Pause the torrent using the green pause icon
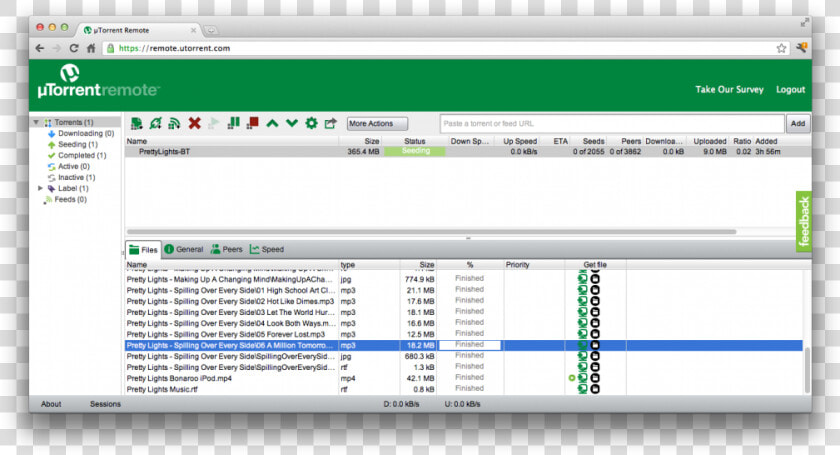Image resolution: width=840 pixels, height=455 pixels. coord(234,123)
